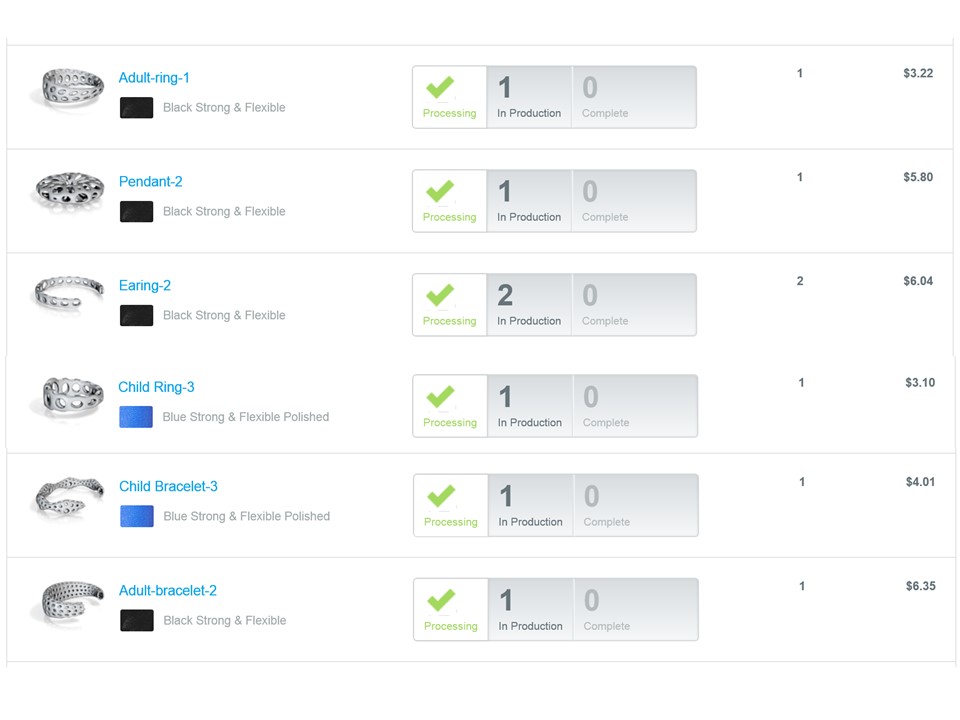960x720 pixels.
Task: Click the Adult-ring-1 product link
Action: coord(154,78)
